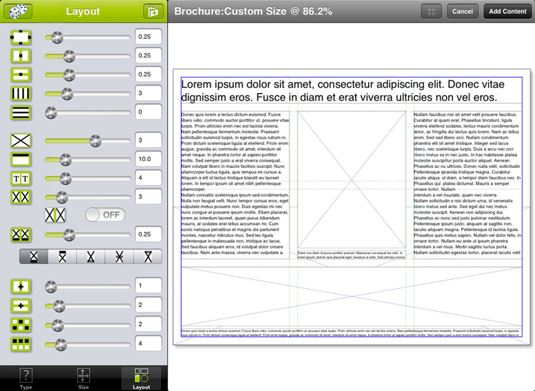Screen dimensions: 535x391
Task: Select the middle caption position segment option
Action: click(91, 257)
